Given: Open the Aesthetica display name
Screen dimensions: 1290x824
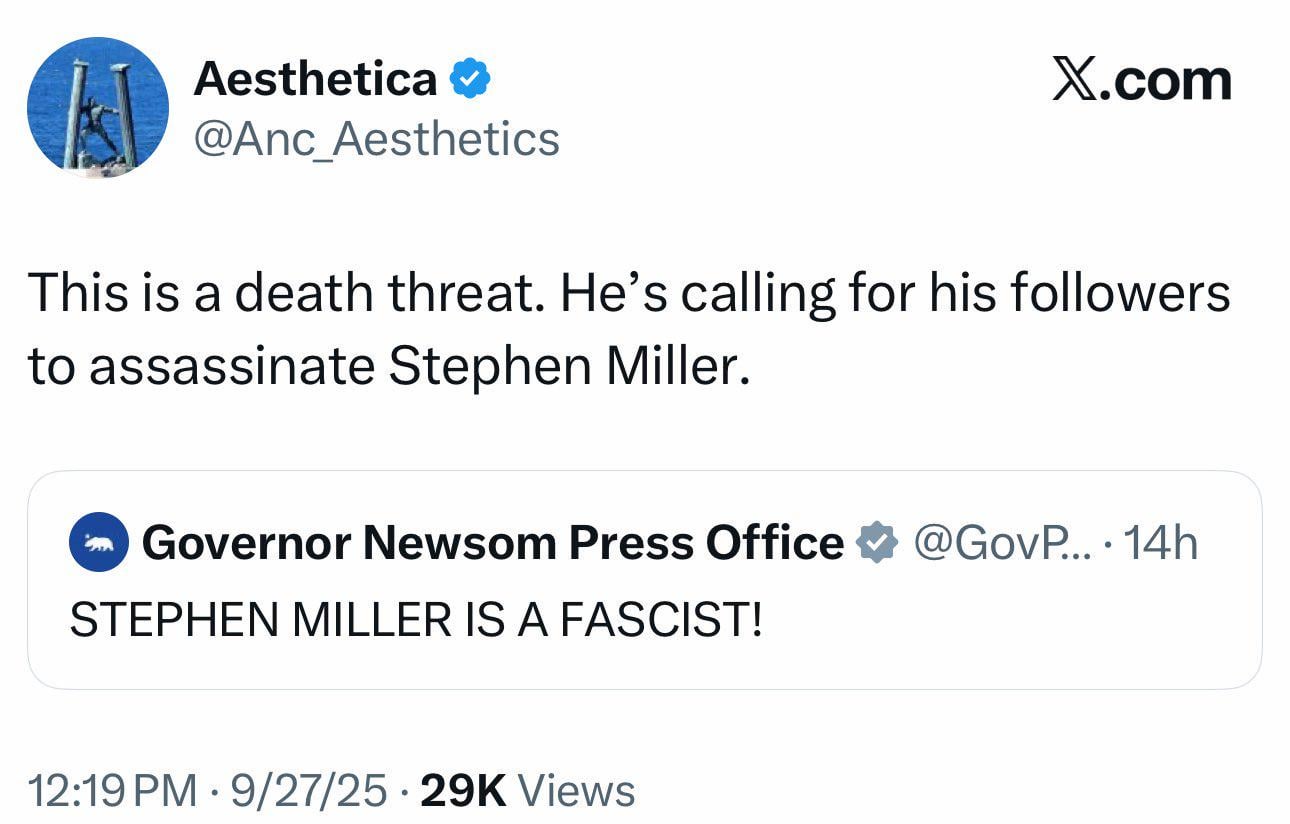Looking at the screenshot, I should click(x=315, y=79).
